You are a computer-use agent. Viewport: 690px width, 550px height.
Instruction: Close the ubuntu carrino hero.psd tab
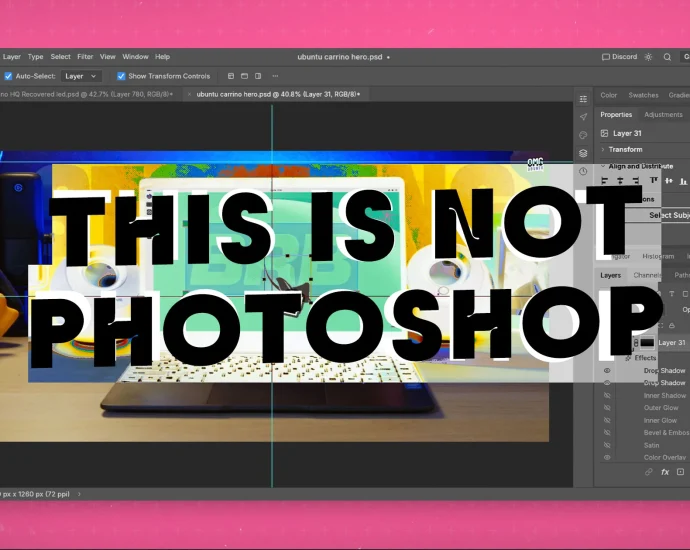(189, 94)
